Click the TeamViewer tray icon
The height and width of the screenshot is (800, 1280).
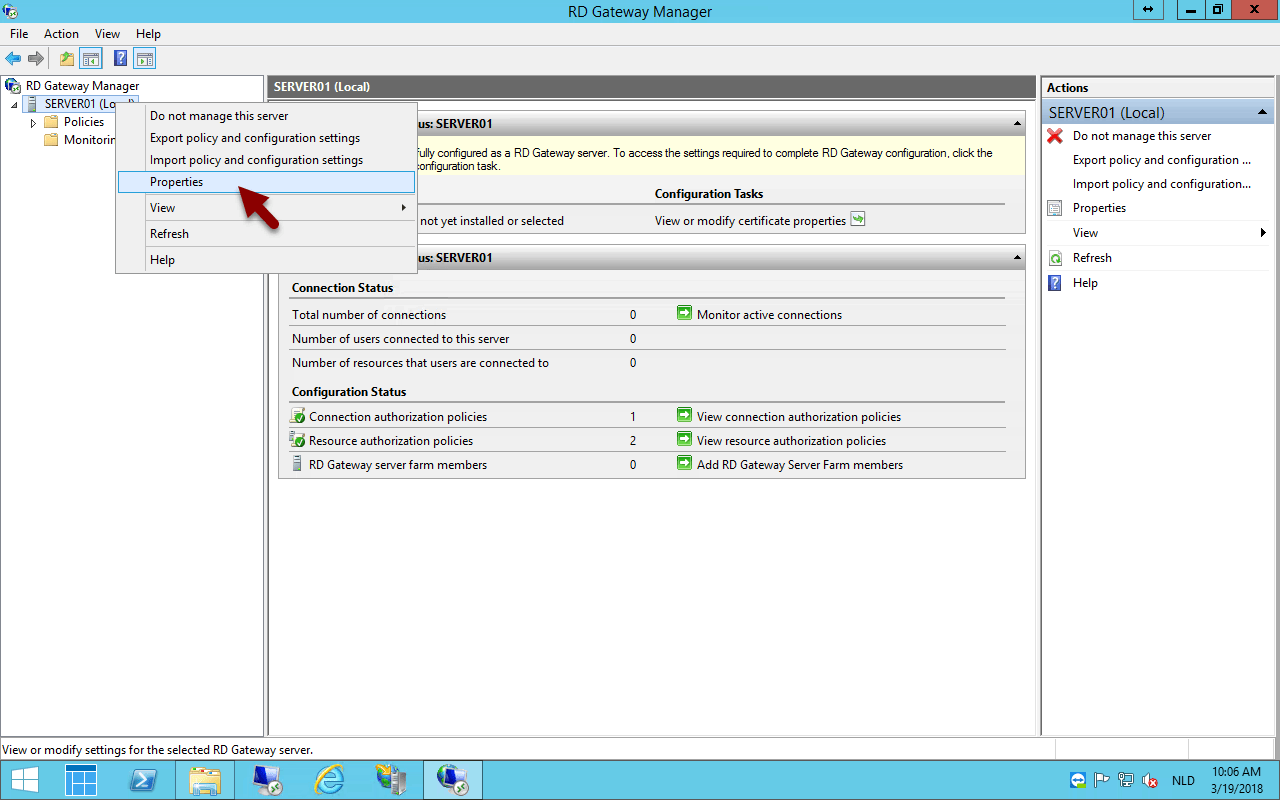pos(1078,780)
